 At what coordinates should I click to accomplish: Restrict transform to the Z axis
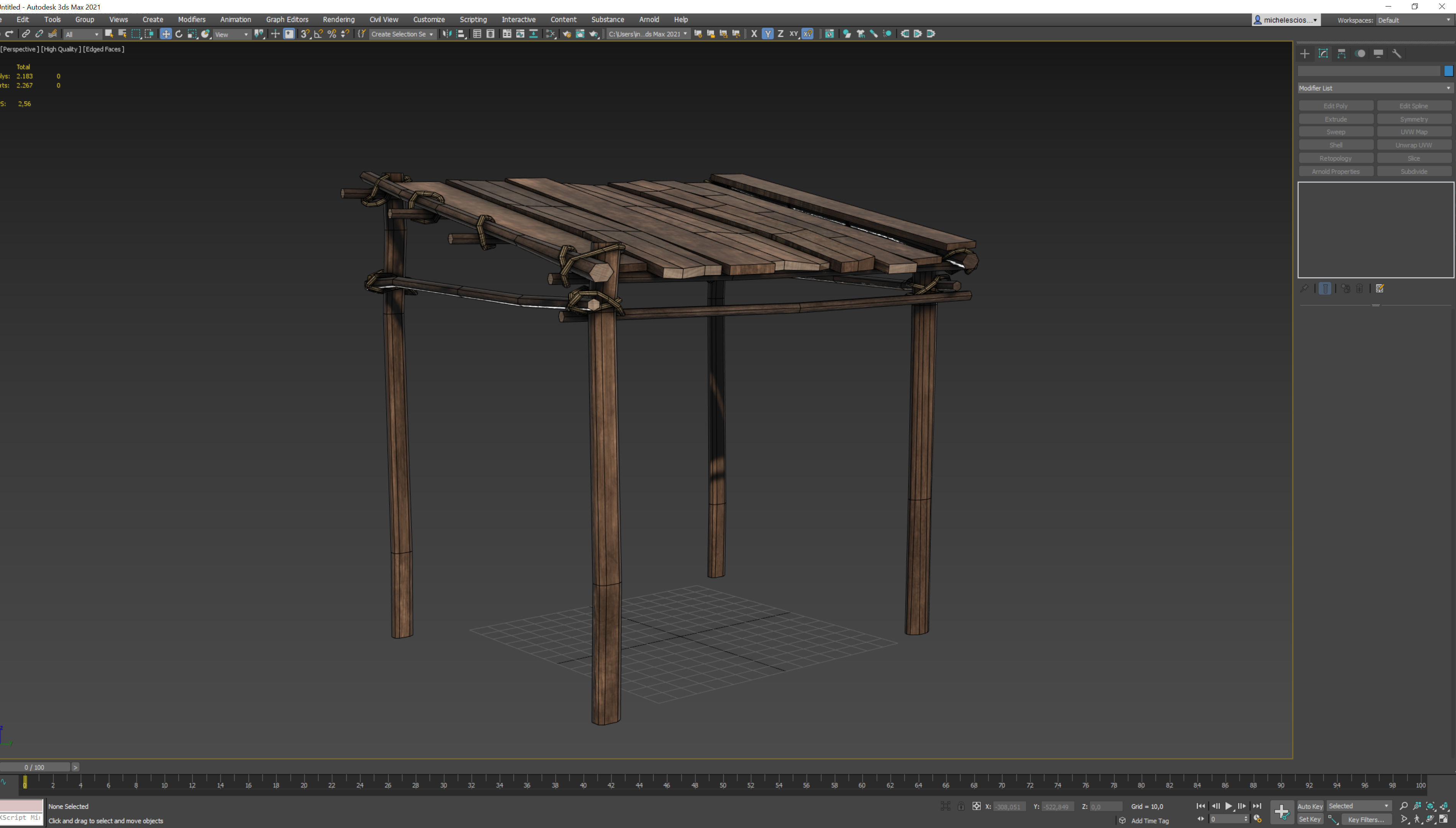click(x=780, y=34)
